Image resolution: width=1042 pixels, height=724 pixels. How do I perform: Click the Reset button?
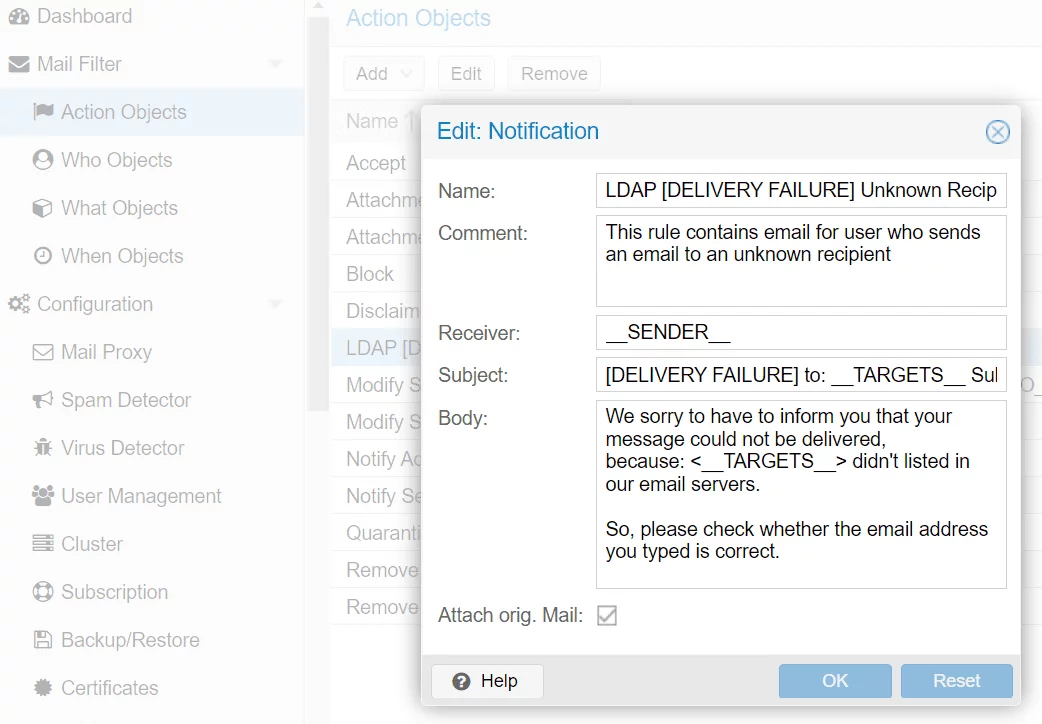point(956,681)
